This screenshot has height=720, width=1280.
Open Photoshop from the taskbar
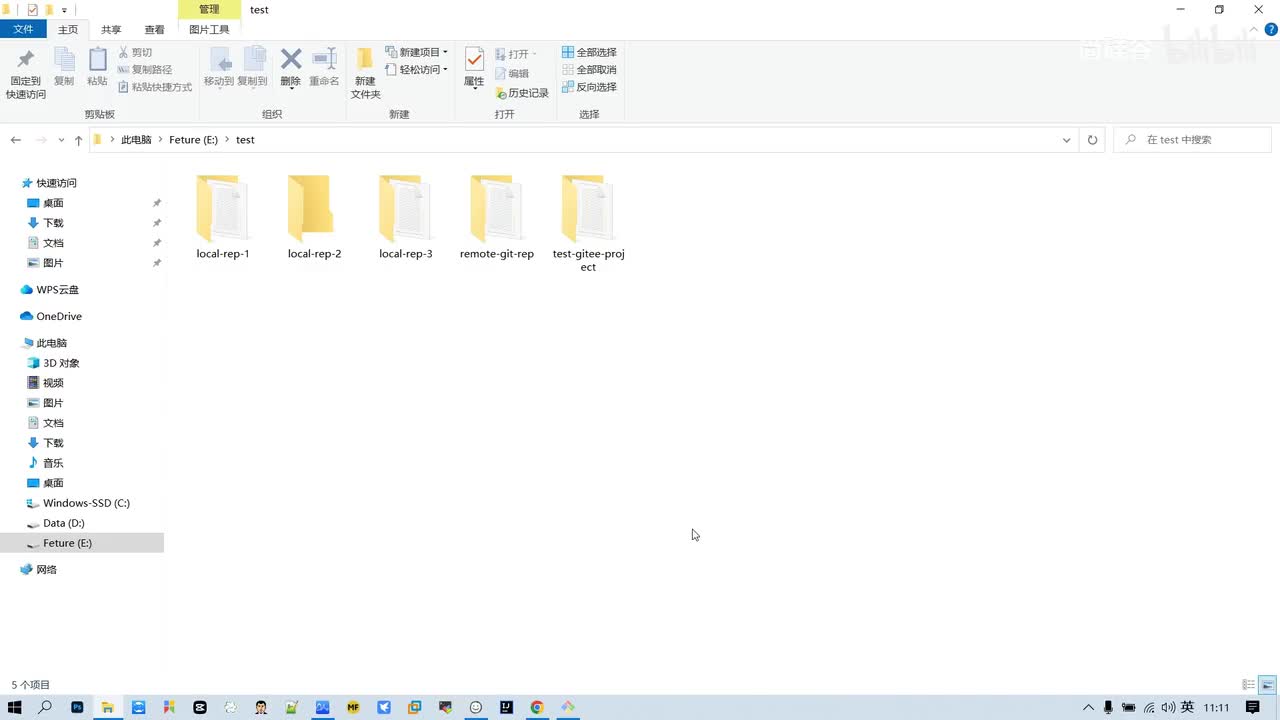pyautogui.click(x=77, y=707)
